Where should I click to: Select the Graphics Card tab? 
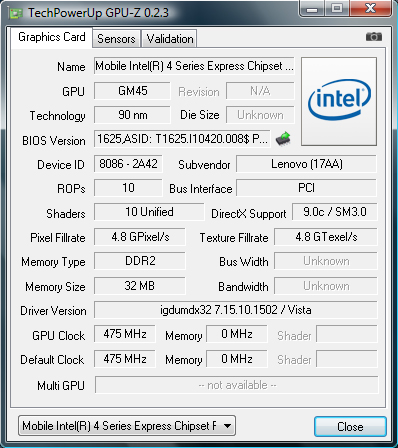point(52,37)
